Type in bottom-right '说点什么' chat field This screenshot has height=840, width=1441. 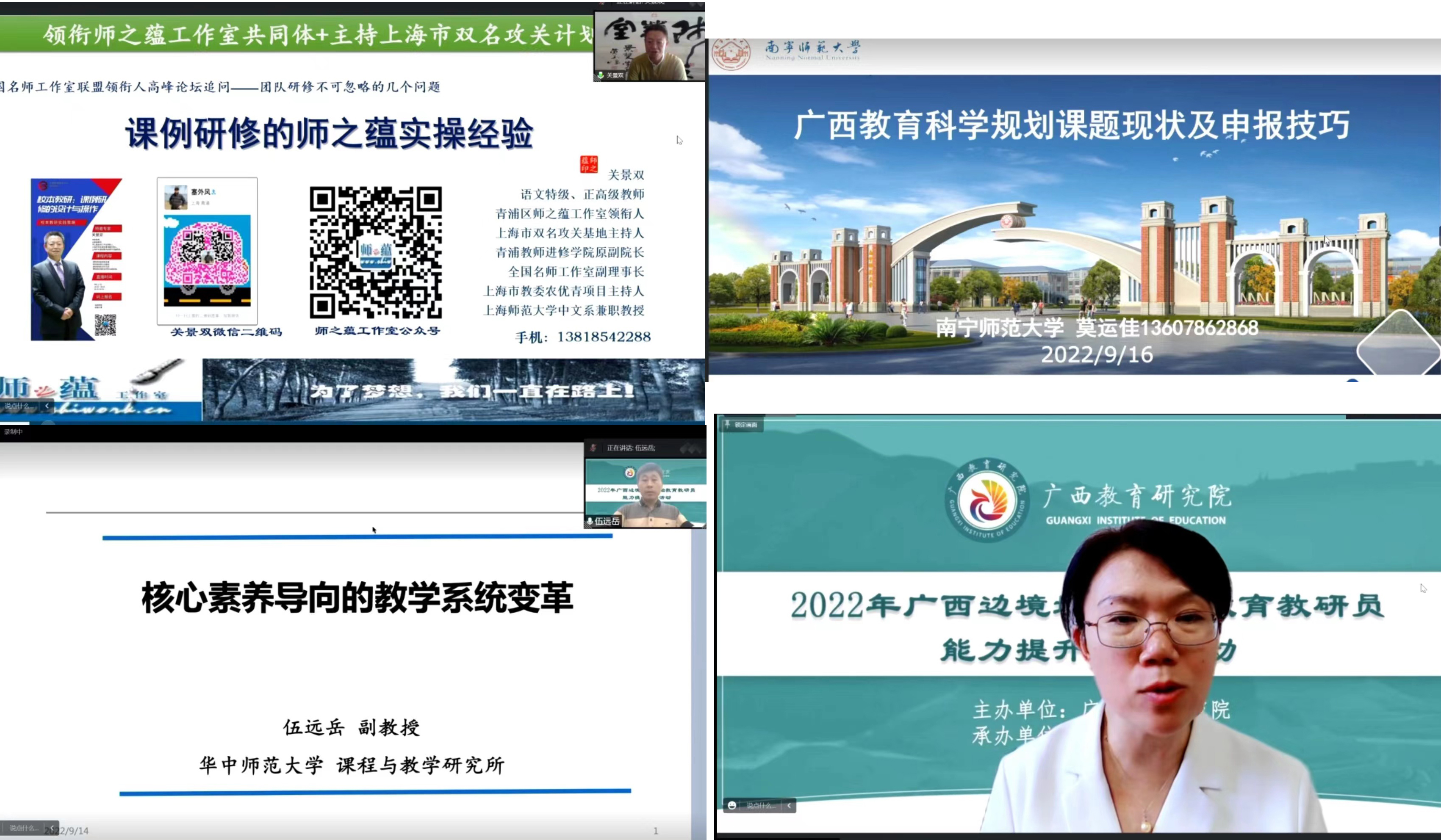(761, 805)
